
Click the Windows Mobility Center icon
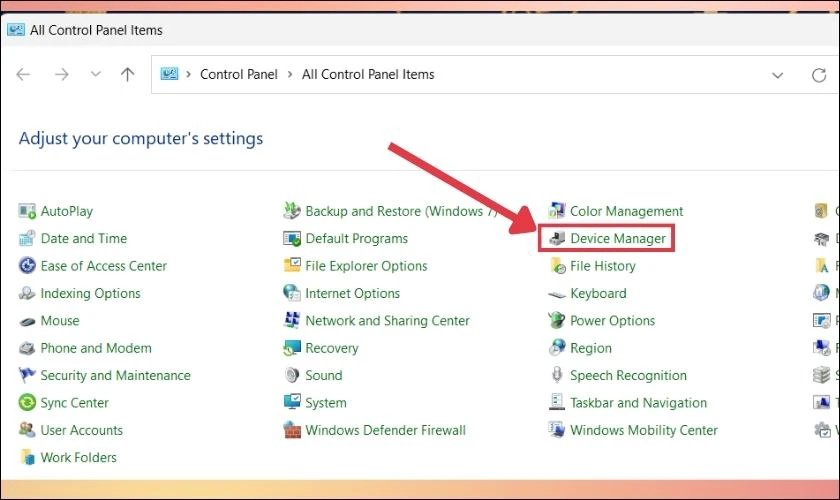click(x=557, y=430)
